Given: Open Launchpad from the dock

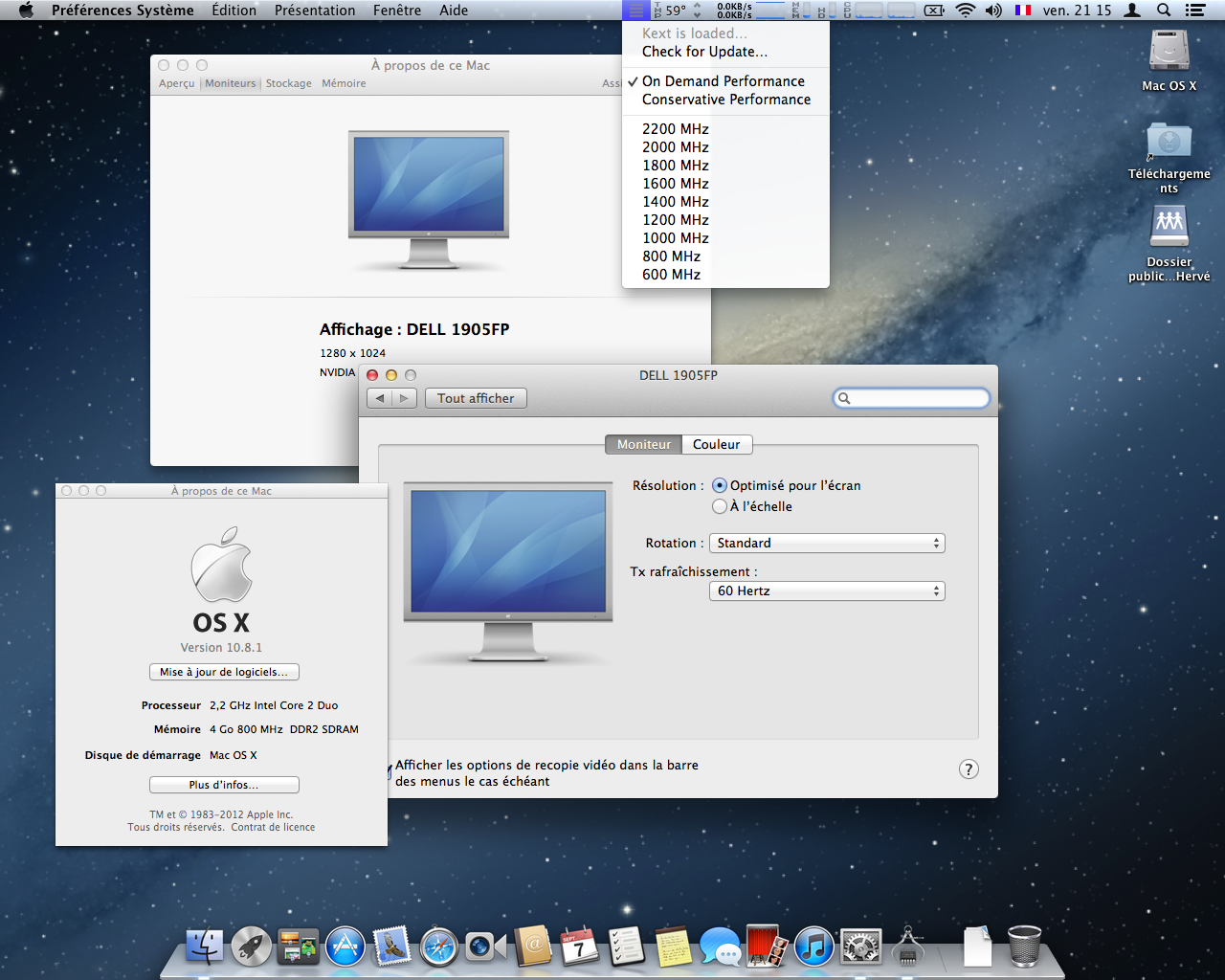Looking at the screenshot, I should 252,947.
